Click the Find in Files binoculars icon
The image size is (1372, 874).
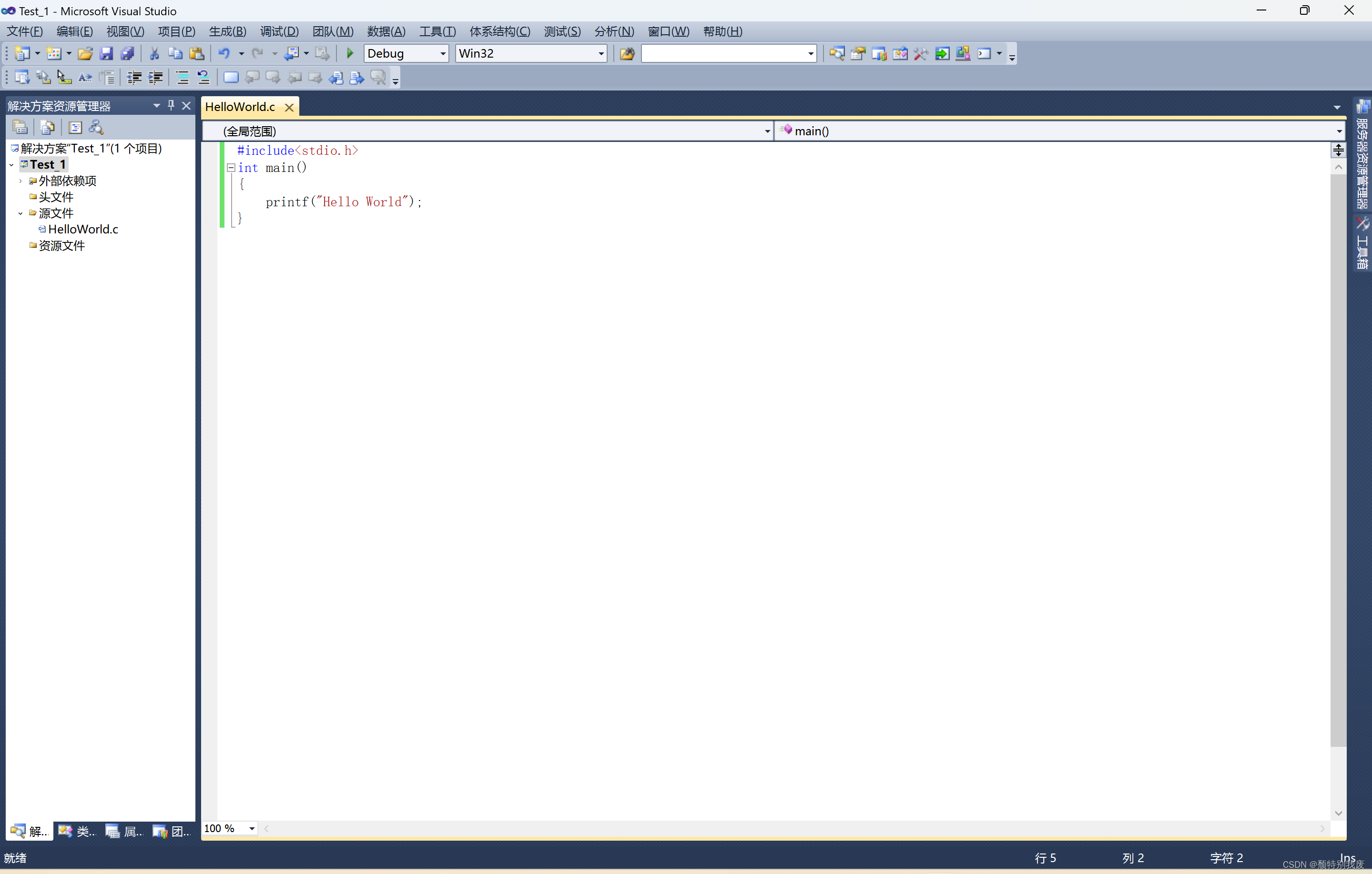(x=627, y=53)
